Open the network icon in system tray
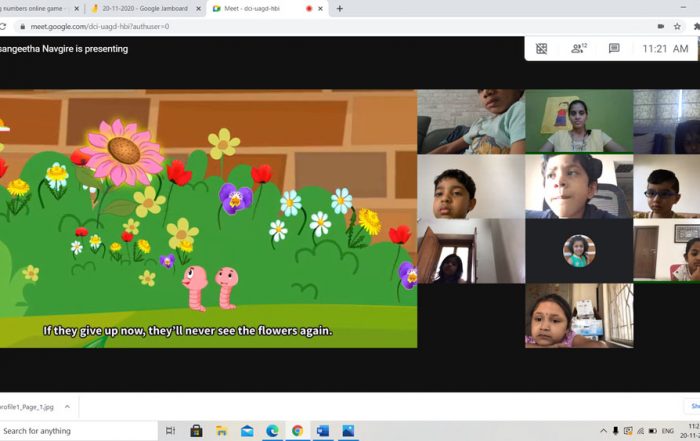 point(640,431)
